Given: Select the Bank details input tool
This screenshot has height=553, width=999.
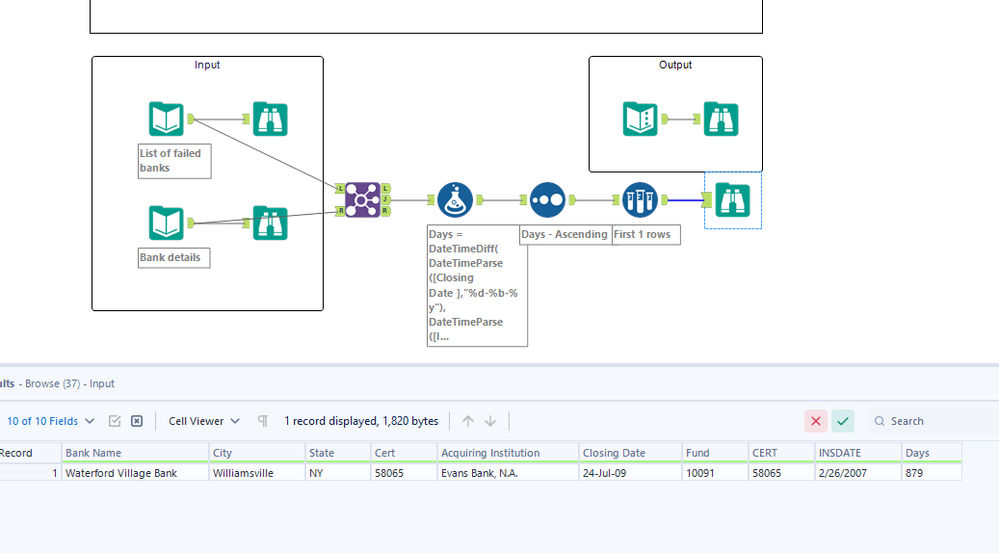Looking at the screenshot, I should click(166, 223).
